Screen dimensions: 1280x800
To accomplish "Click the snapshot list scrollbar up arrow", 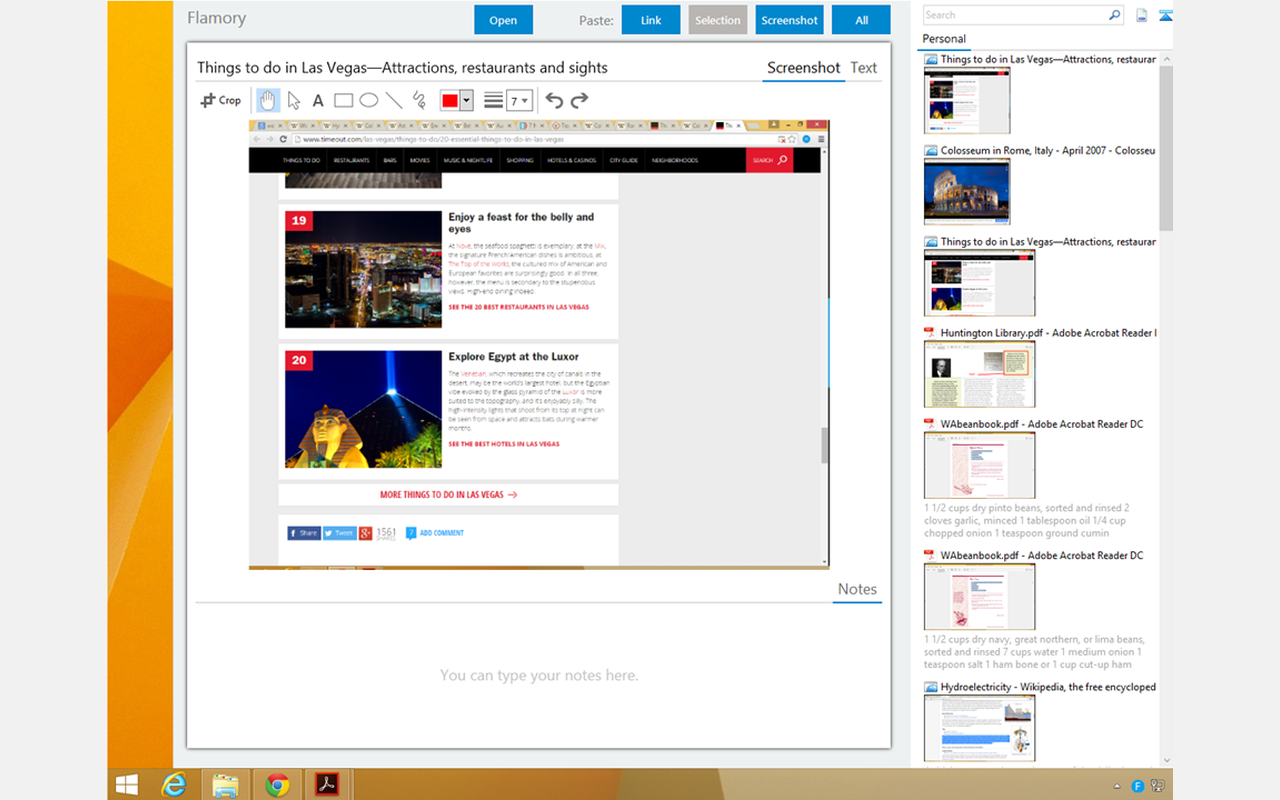I will [x=1166, y=60].
